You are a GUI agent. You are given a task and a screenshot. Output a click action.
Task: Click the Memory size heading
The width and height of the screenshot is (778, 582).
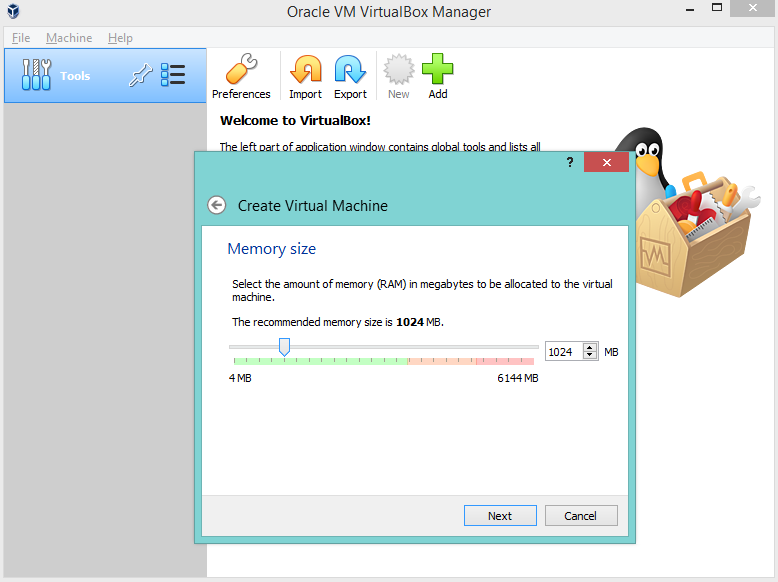[x=271, y=249]
